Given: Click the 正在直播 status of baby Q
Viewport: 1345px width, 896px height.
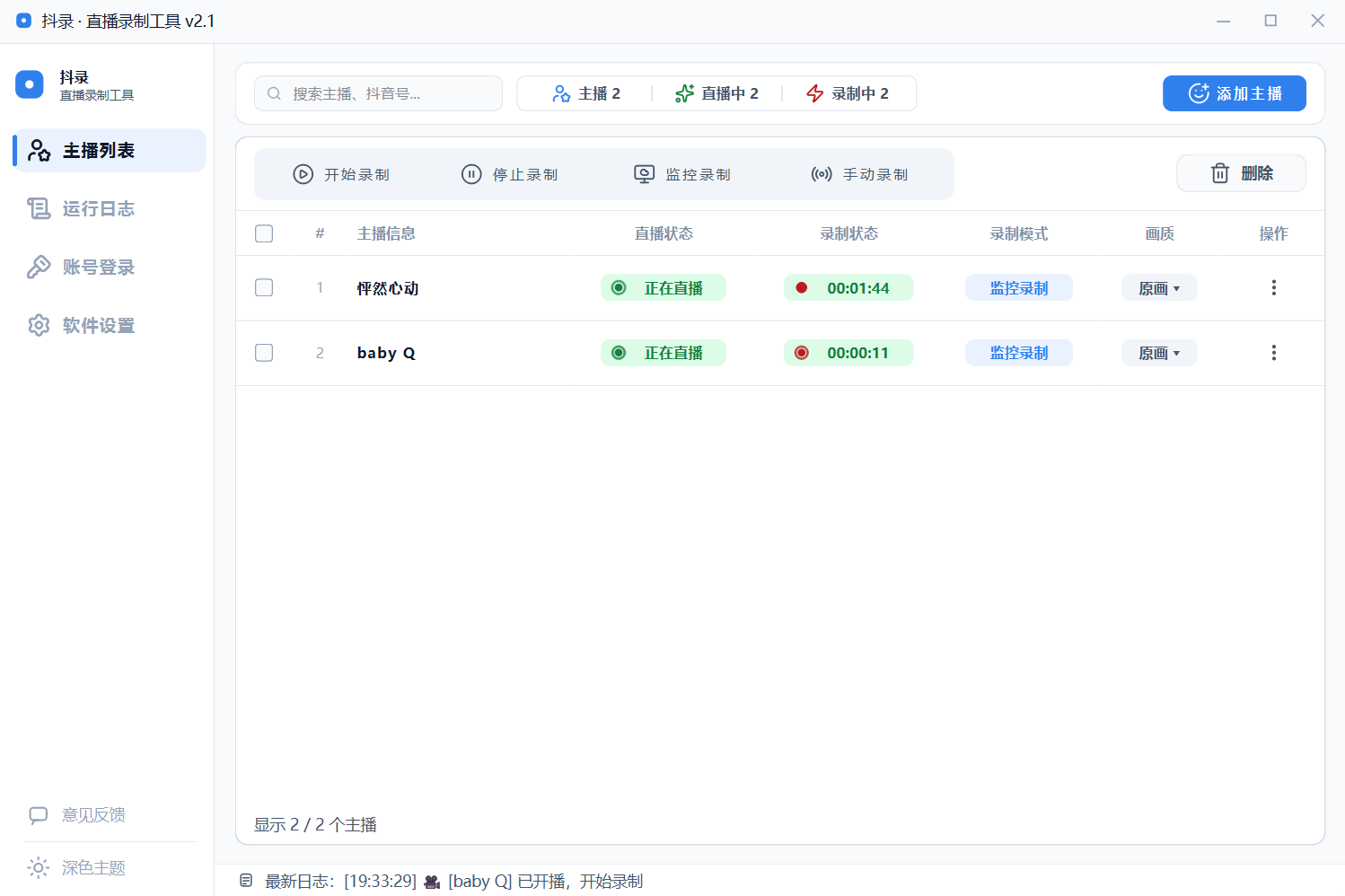Looking at the screenshot, I should [664, 353].
